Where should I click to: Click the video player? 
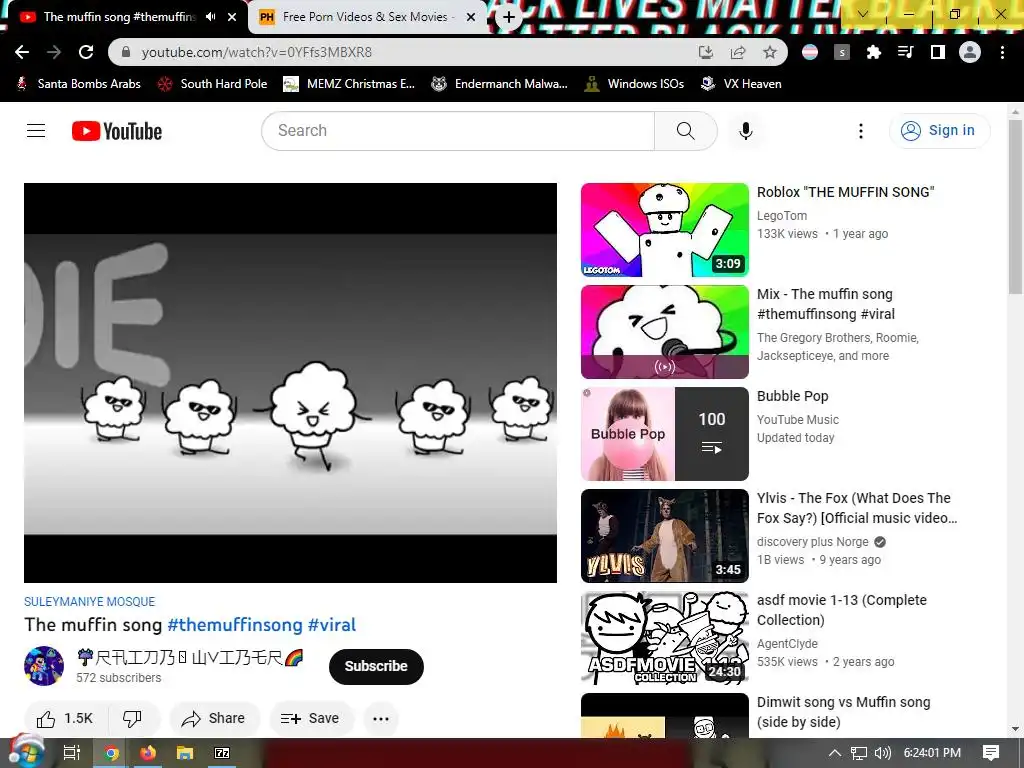(x=291, y=383)
